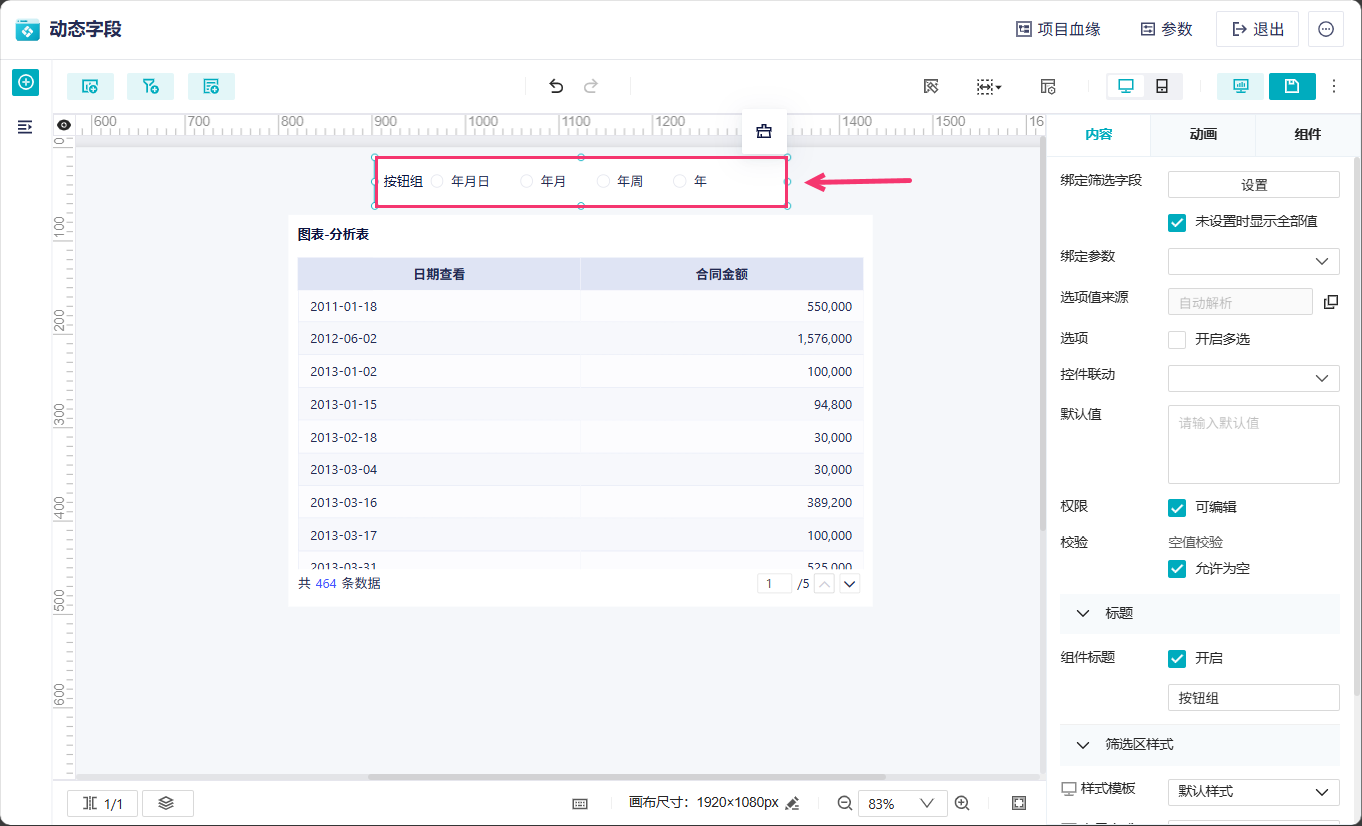Viewport: 1362px width, 826px height.
Task: Click the add filter component toolbar icon
Action: pyautogui.click(x=151, y=87)
